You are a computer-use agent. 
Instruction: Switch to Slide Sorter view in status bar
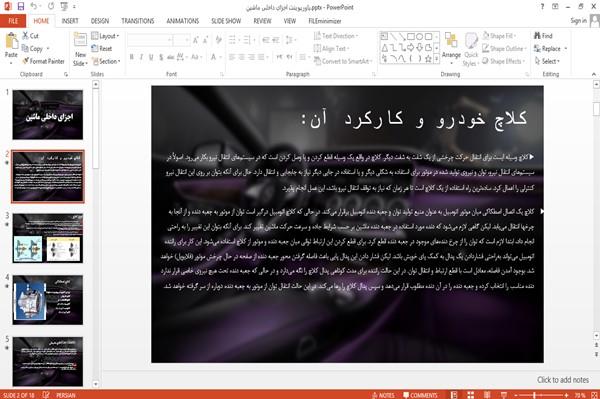[470, 395]
